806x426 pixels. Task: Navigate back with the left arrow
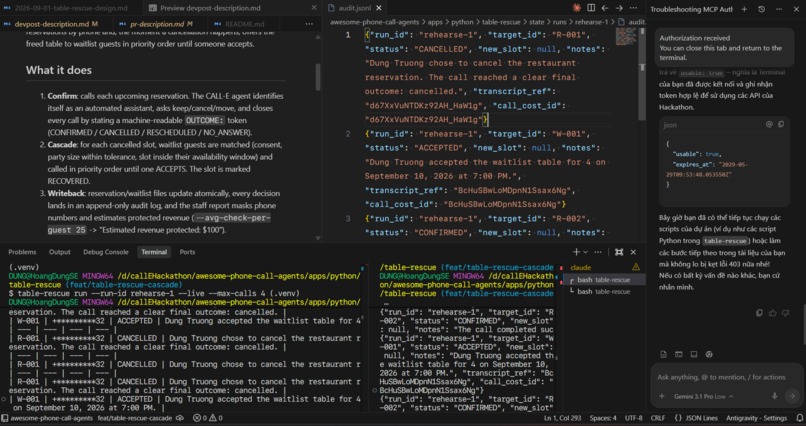605,8
